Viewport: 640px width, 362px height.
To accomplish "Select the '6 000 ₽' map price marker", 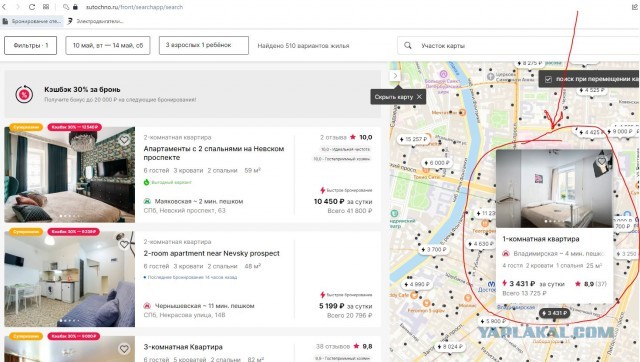I will pos(437,163).
